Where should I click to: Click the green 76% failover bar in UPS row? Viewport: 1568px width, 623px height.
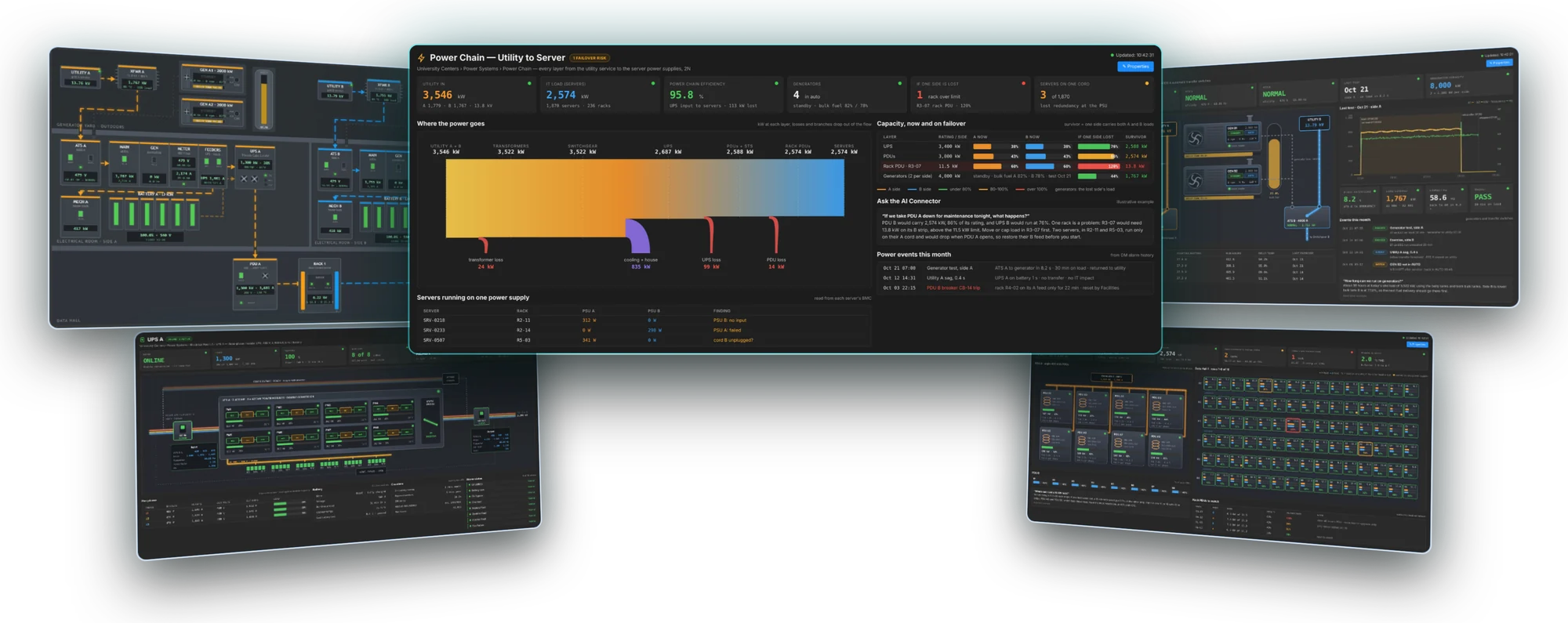(x=1094, y=147)
